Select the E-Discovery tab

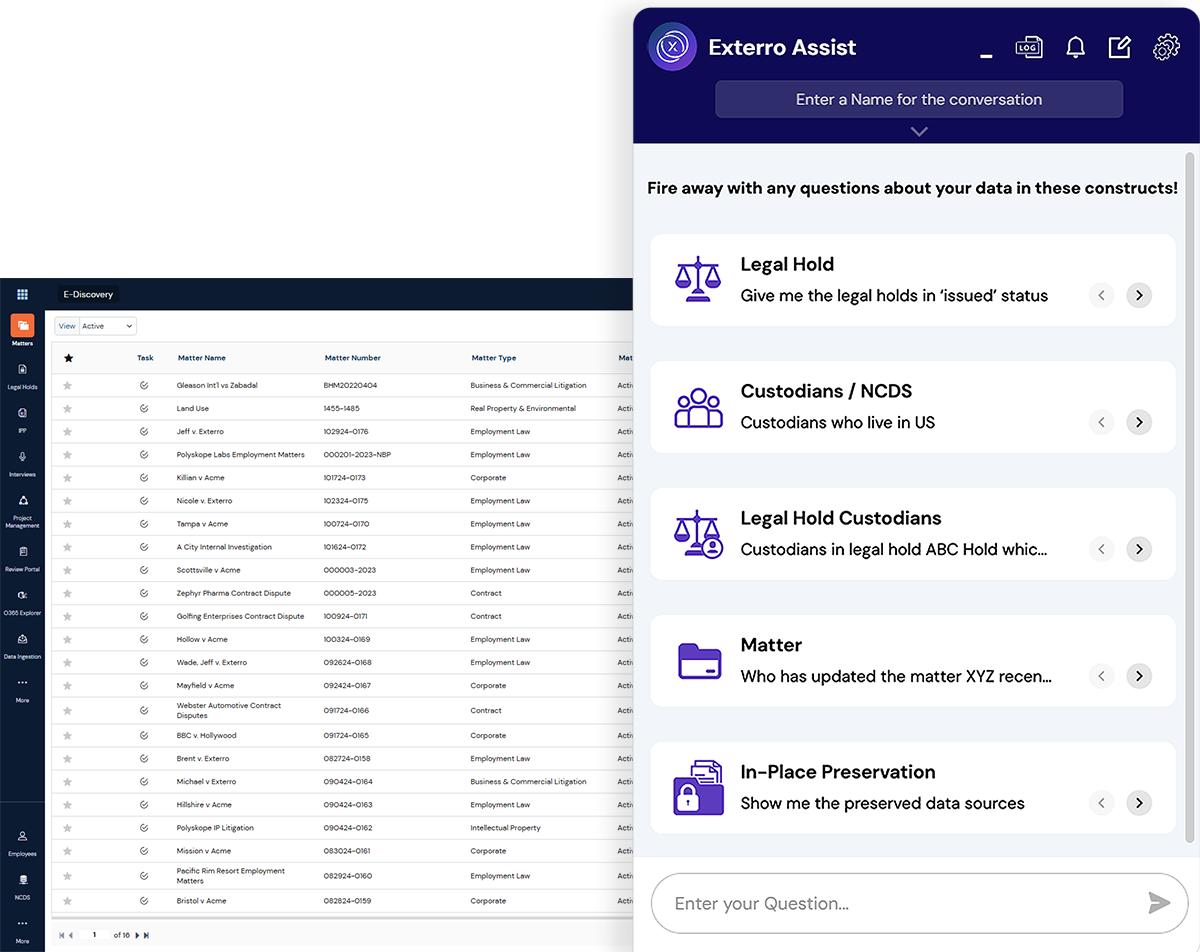(88, 295)
